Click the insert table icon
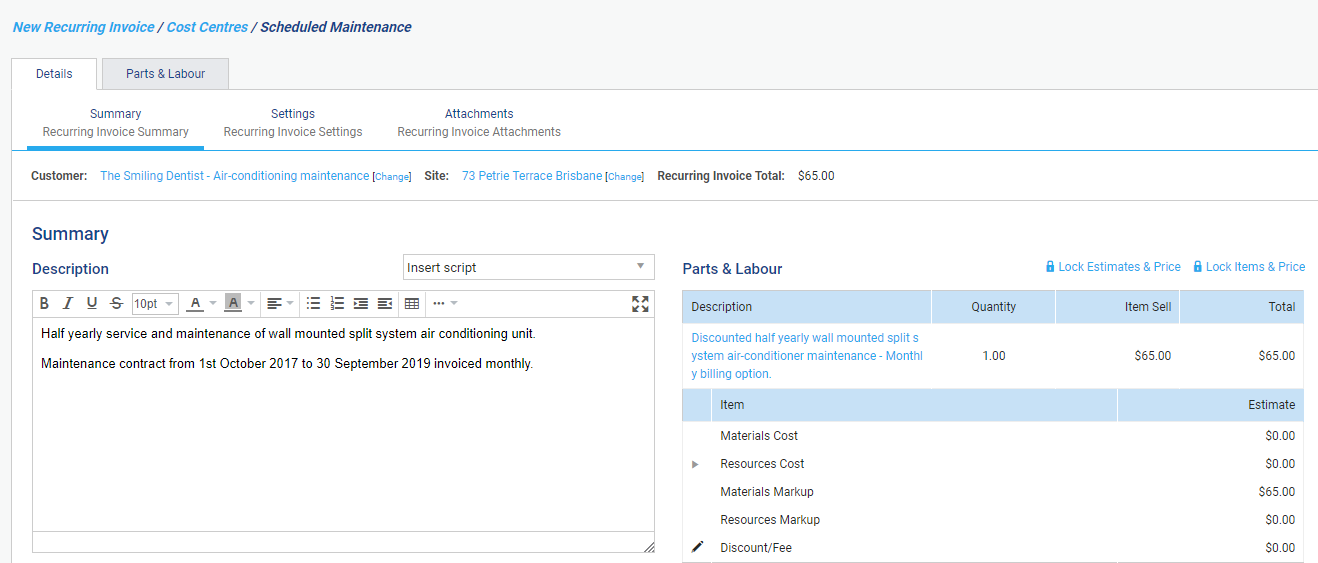Screen dimensions: 1318x563 coord(411,304)
